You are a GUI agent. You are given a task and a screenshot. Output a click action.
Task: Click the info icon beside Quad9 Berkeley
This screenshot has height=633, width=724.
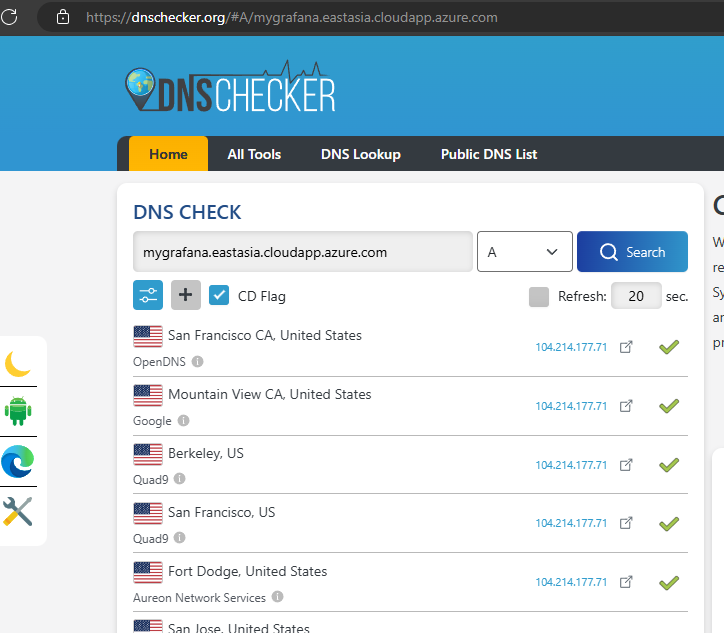180,479
